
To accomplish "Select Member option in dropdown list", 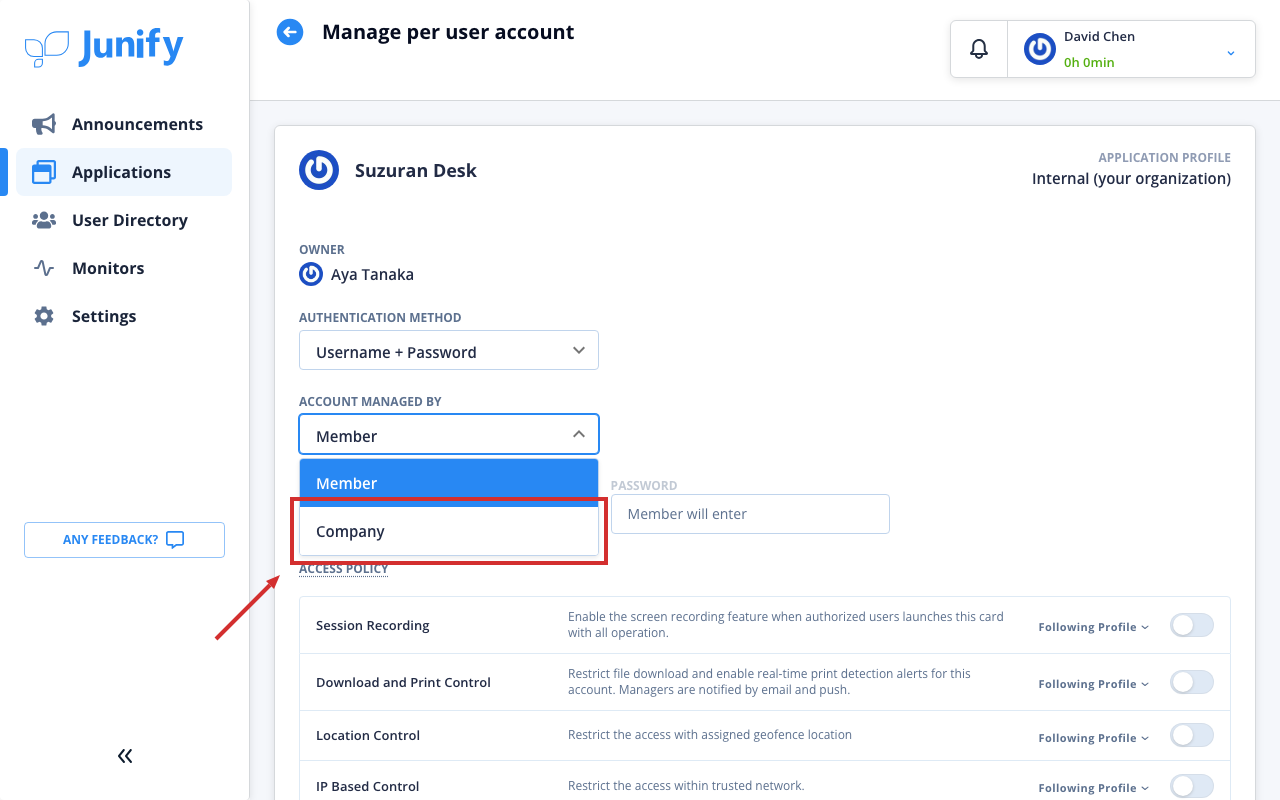I will pyautogui.click(x=449, y=483).
